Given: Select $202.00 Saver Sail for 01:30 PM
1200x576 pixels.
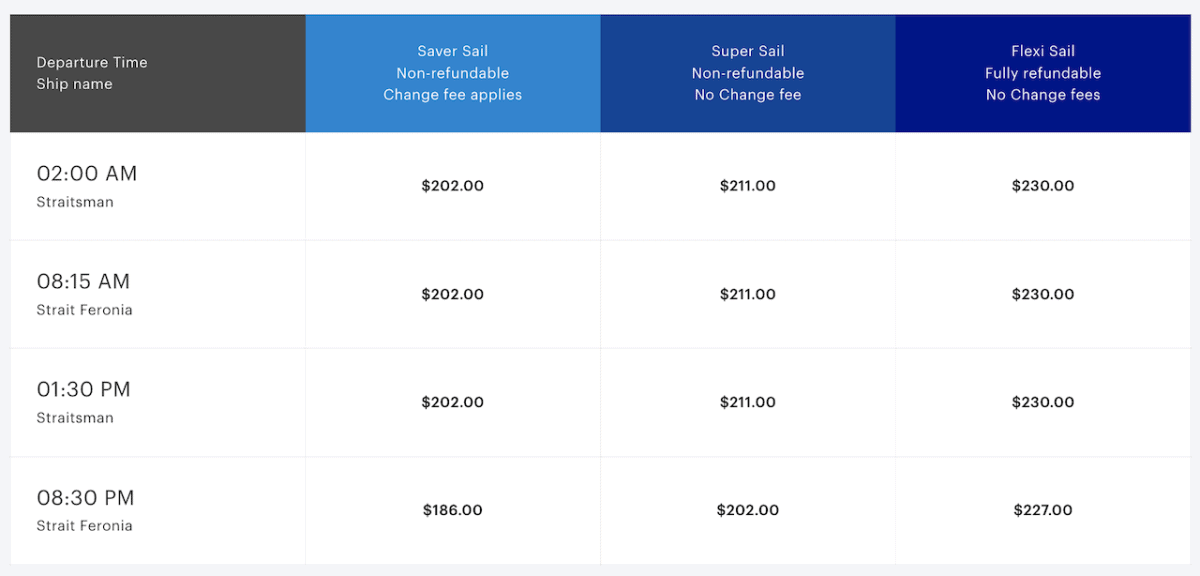Looking at the screenshot, I should (x=452, y=402).
